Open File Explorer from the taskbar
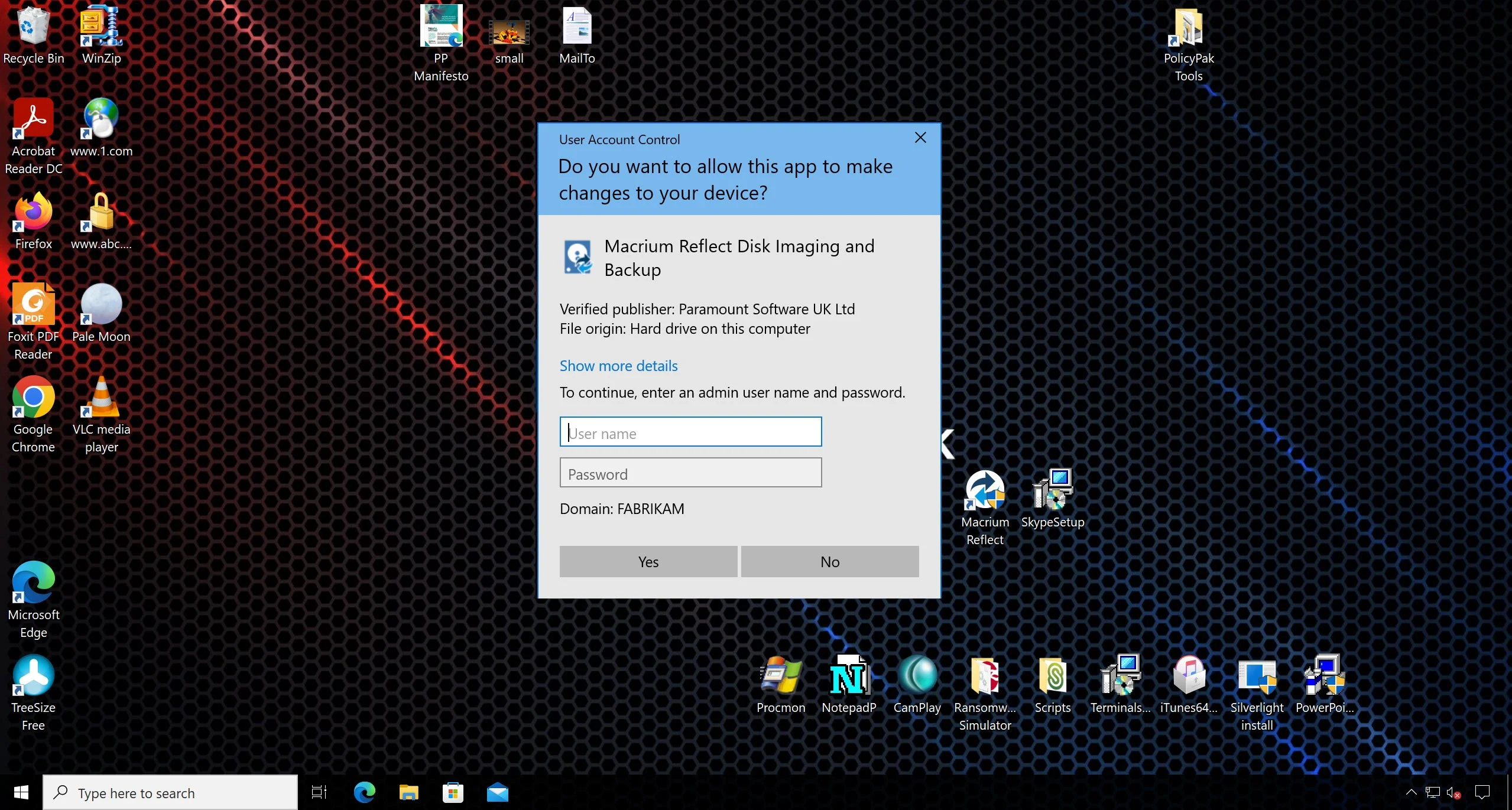Screen dimensions: 1512x810 [x=408, y=792]
